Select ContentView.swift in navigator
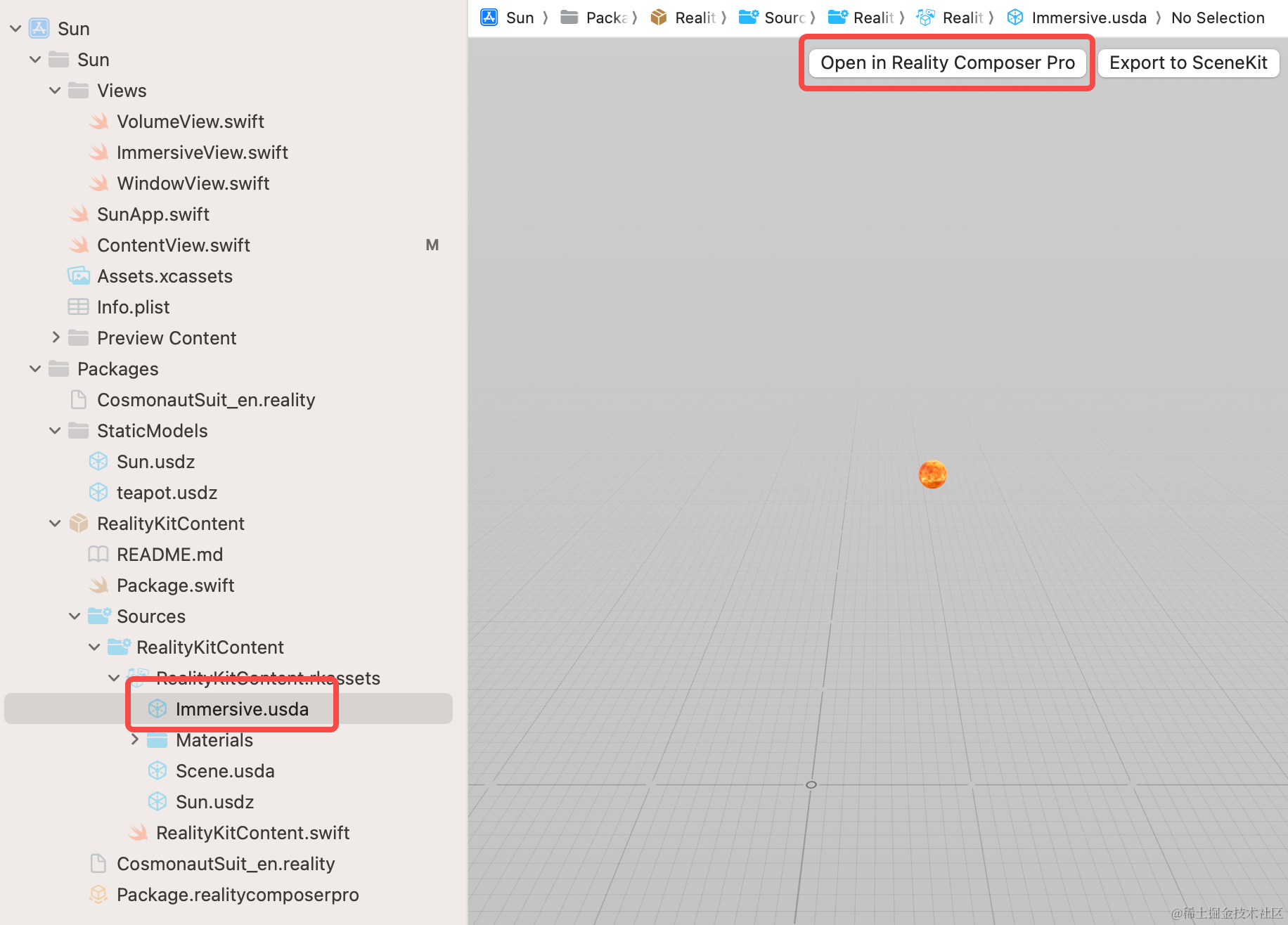The width and height of the screenshot is (1288, 925). pyautogui.click(x=174, y=245)
